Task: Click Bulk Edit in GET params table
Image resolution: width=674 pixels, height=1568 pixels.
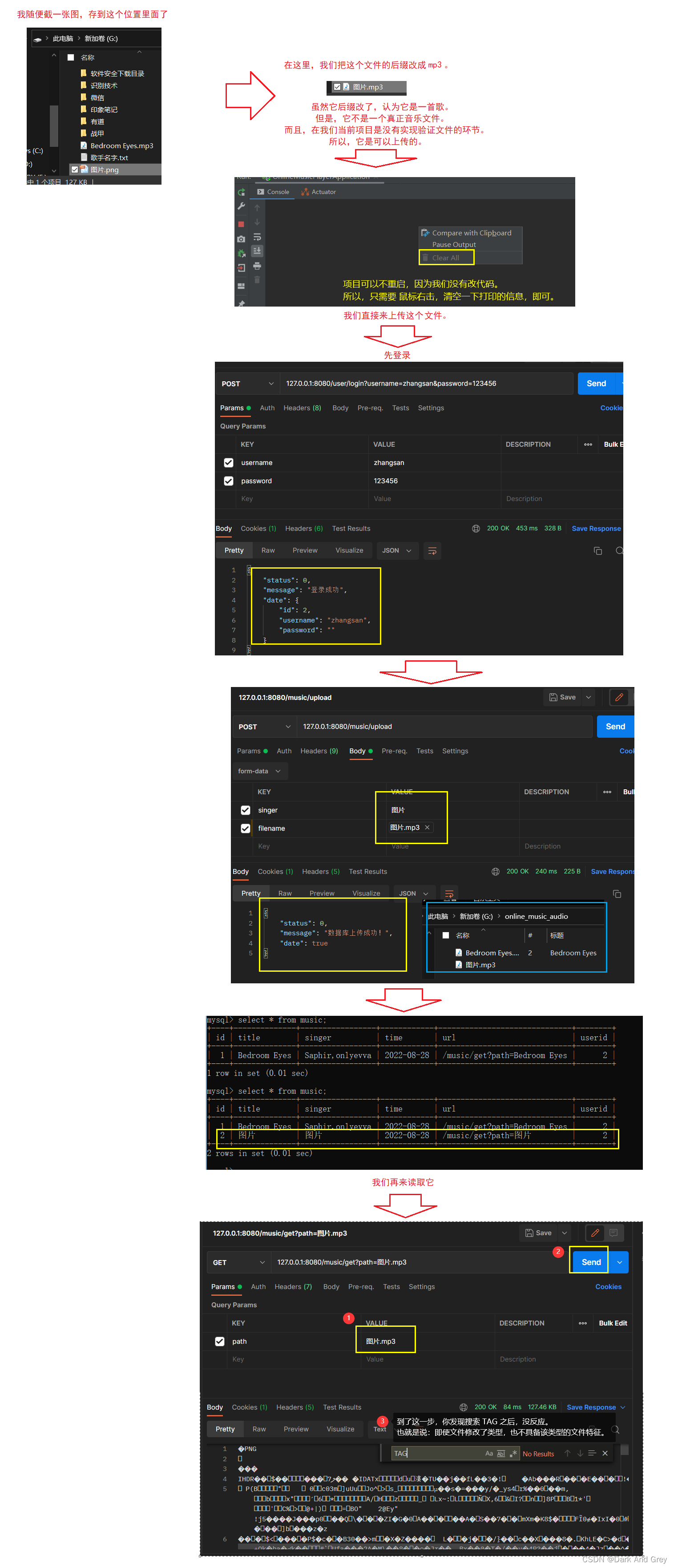Action: (613, 1323)
